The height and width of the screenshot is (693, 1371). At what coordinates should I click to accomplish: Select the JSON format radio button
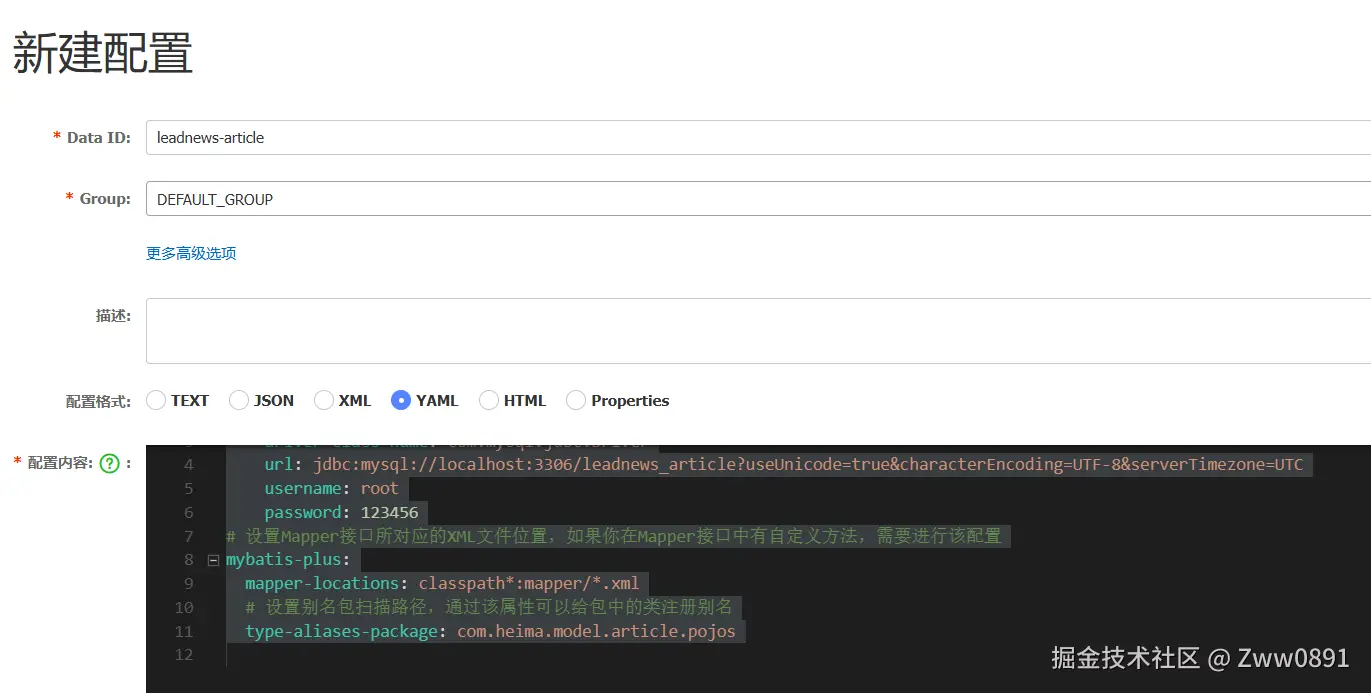239,401
